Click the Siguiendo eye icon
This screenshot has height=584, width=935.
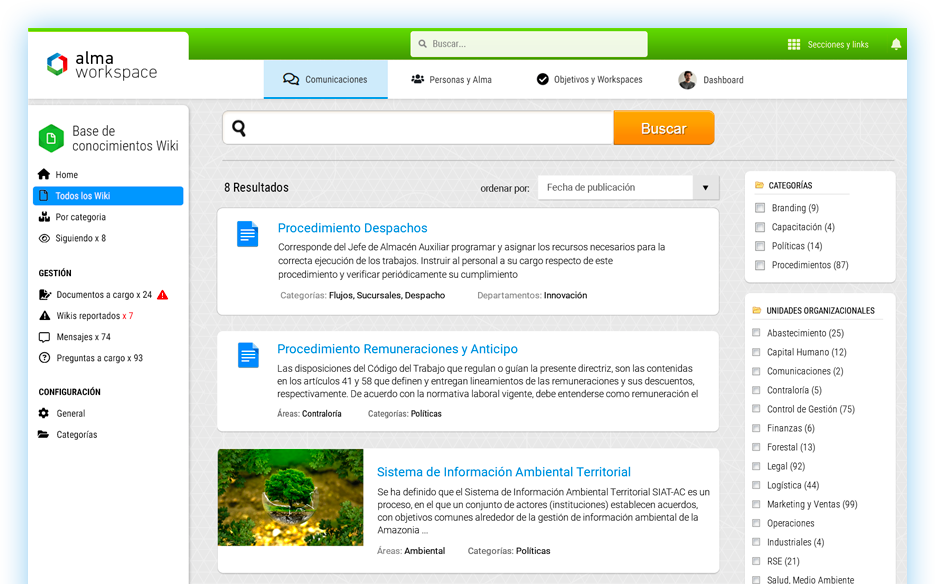44,238
